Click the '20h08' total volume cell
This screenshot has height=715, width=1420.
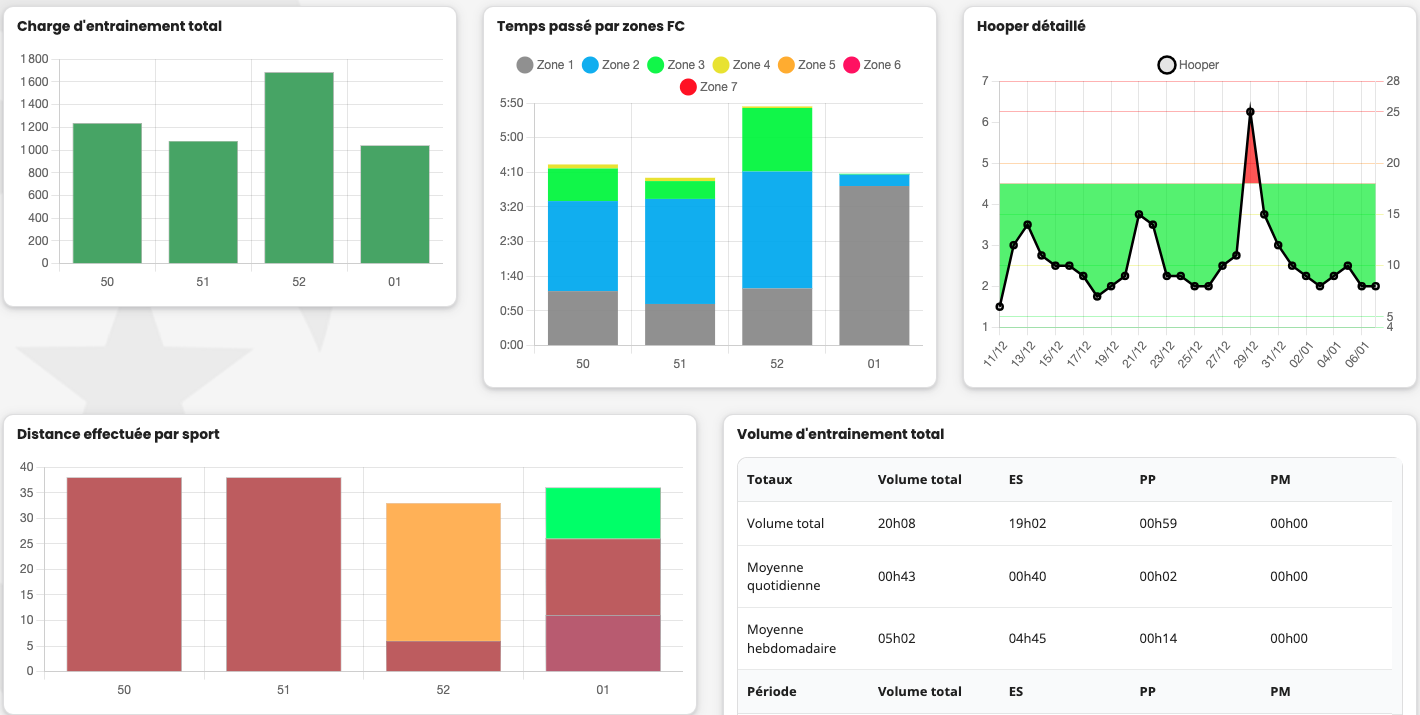pos(896,524)
